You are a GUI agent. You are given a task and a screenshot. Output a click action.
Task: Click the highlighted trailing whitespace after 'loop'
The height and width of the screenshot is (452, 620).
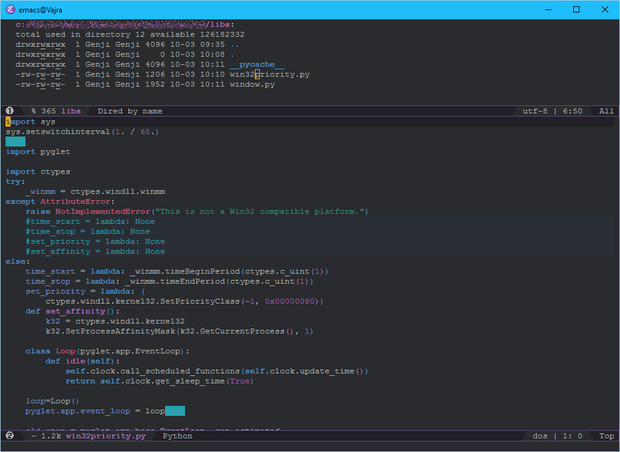coord(175,411)
